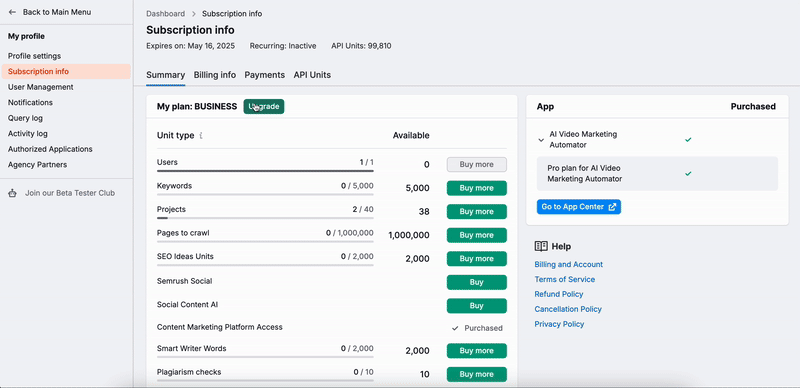Buy more Plagiarism checks
Viewport: 800px width, 388px height.
click(477, 374)
